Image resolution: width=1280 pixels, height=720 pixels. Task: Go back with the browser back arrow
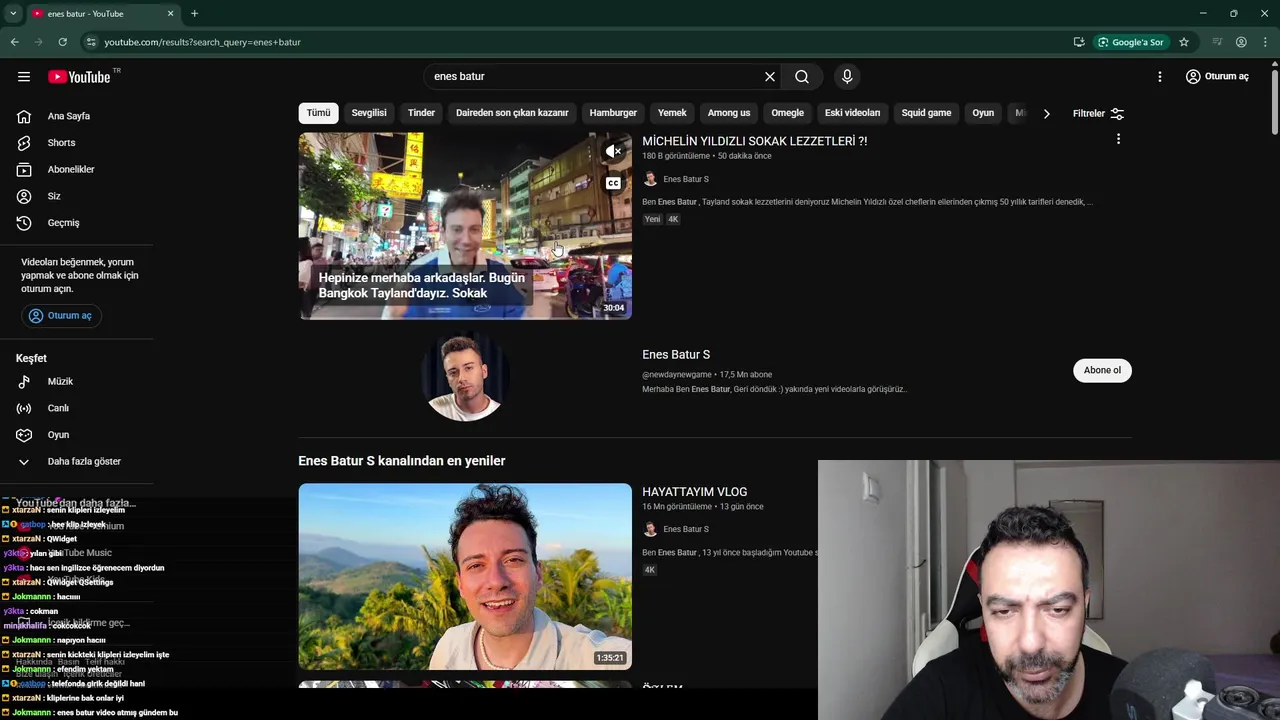coord(14,42)
